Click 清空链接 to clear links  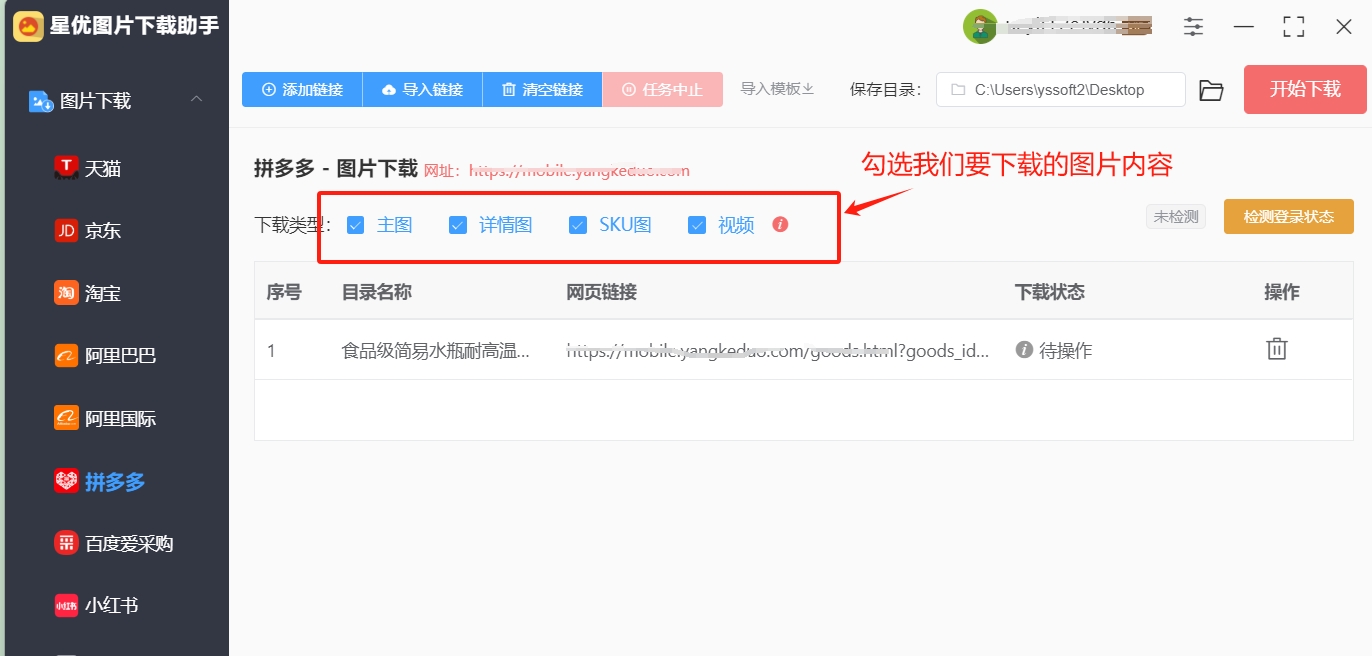point(542,89)
